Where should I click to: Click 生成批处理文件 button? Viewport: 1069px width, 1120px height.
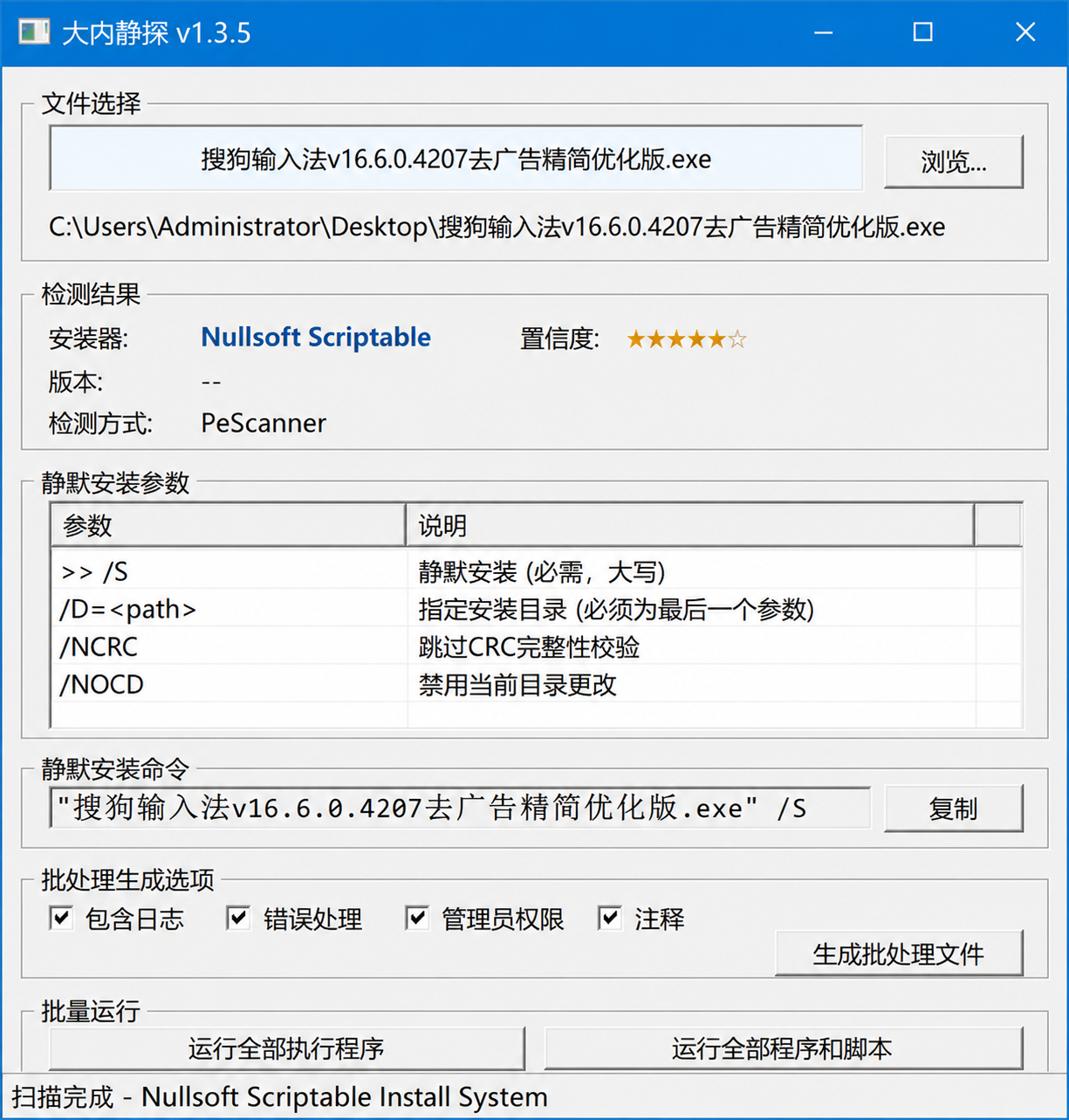[899, 953]
